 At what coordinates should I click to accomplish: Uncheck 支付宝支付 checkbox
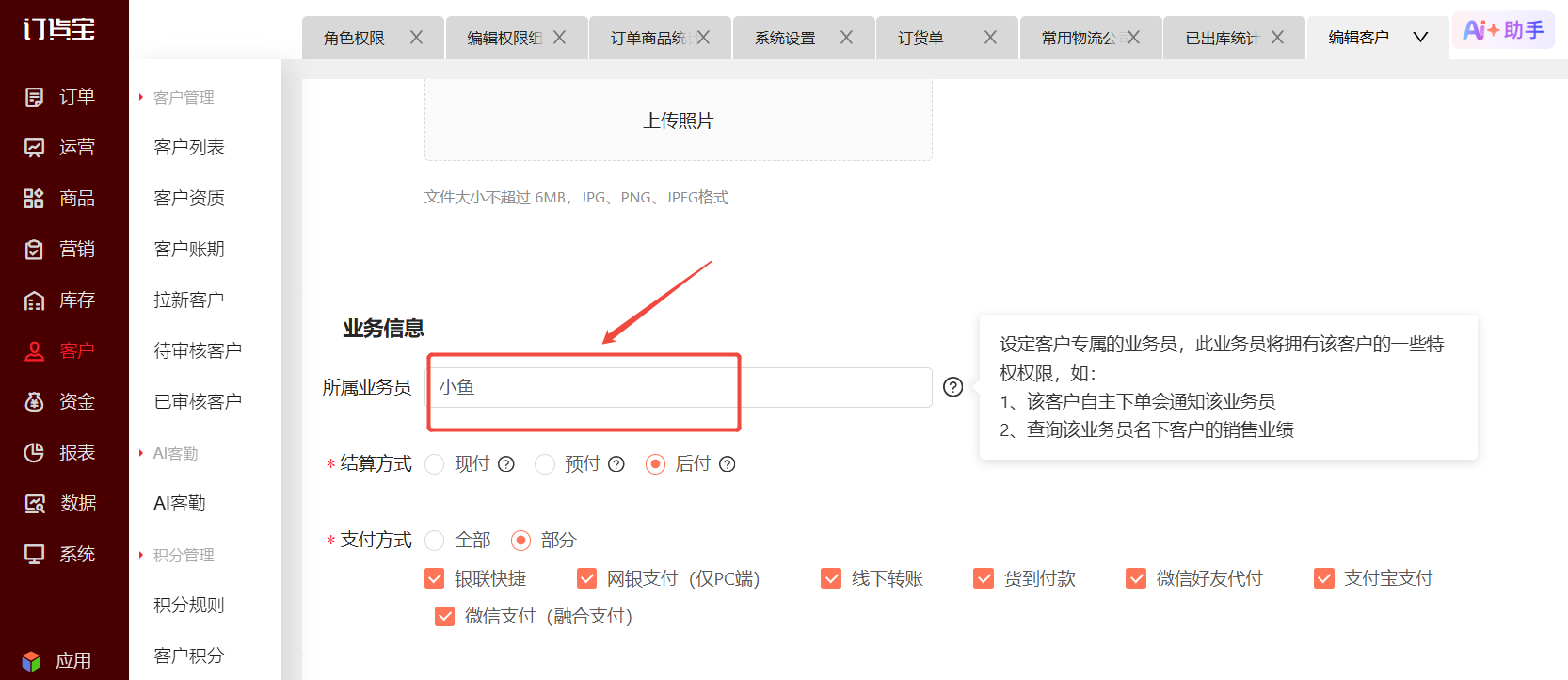[1324, 578]
